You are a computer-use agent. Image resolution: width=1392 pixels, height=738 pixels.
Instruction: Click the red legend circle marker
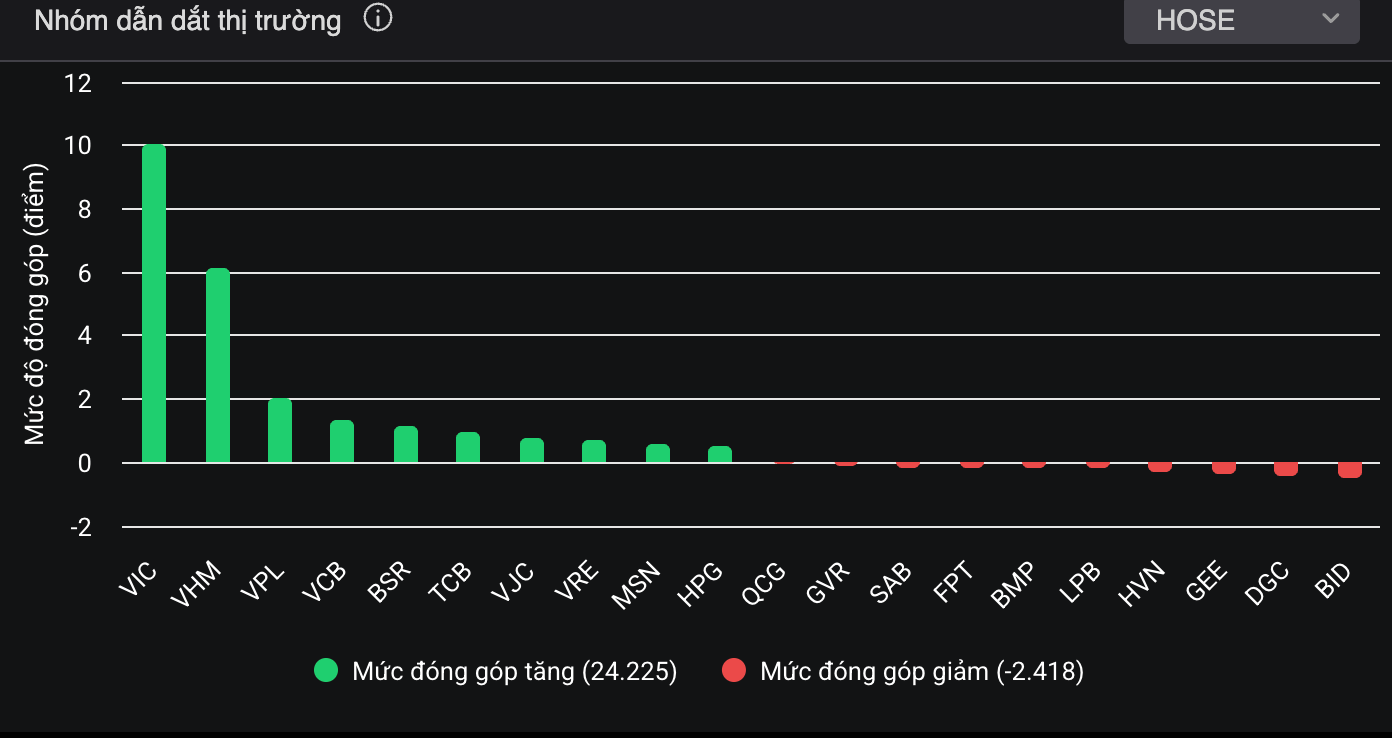pos(735,671)
